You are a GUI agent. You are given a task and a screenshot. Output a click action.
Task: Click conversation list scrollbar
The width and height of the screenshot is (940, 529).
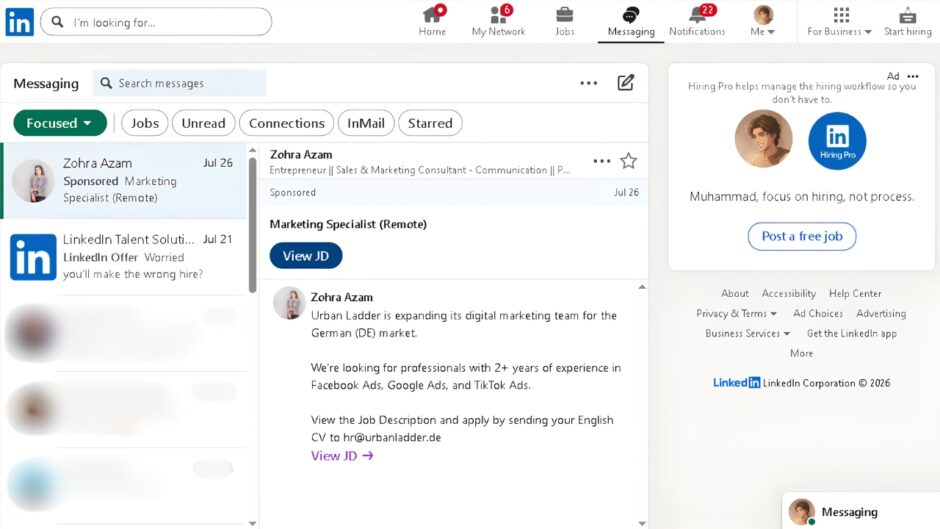[252, 225]
